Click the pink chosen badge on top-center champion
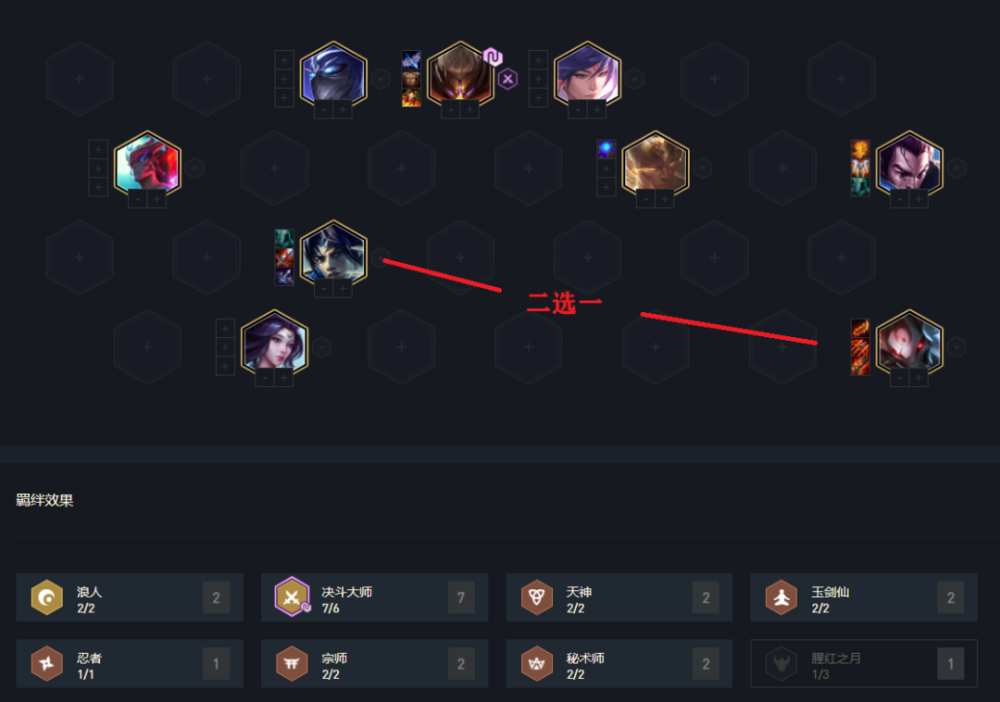This screenshot has height=702, width=1000. (x=492, y=57)
